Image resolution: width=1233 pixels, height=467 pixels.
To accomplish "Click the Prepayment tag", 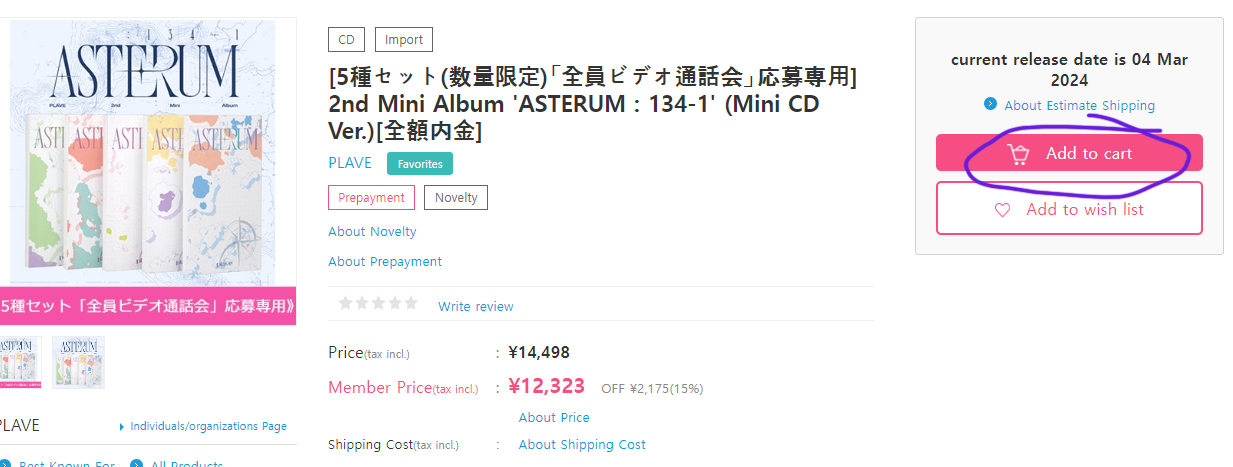I will click(x=371, y=198).
